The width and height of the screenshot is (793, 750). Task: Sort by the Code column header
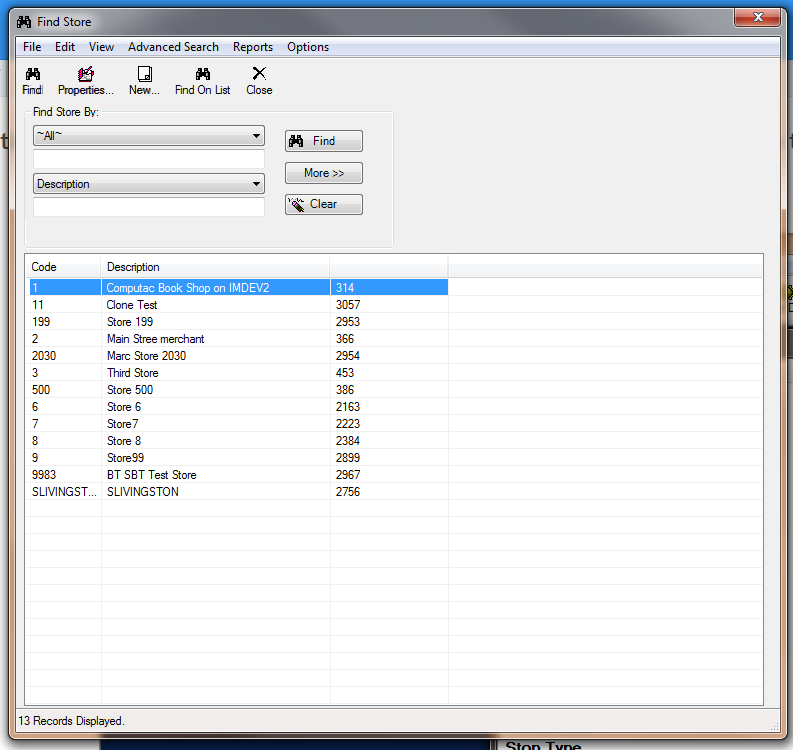pos(63,267)
